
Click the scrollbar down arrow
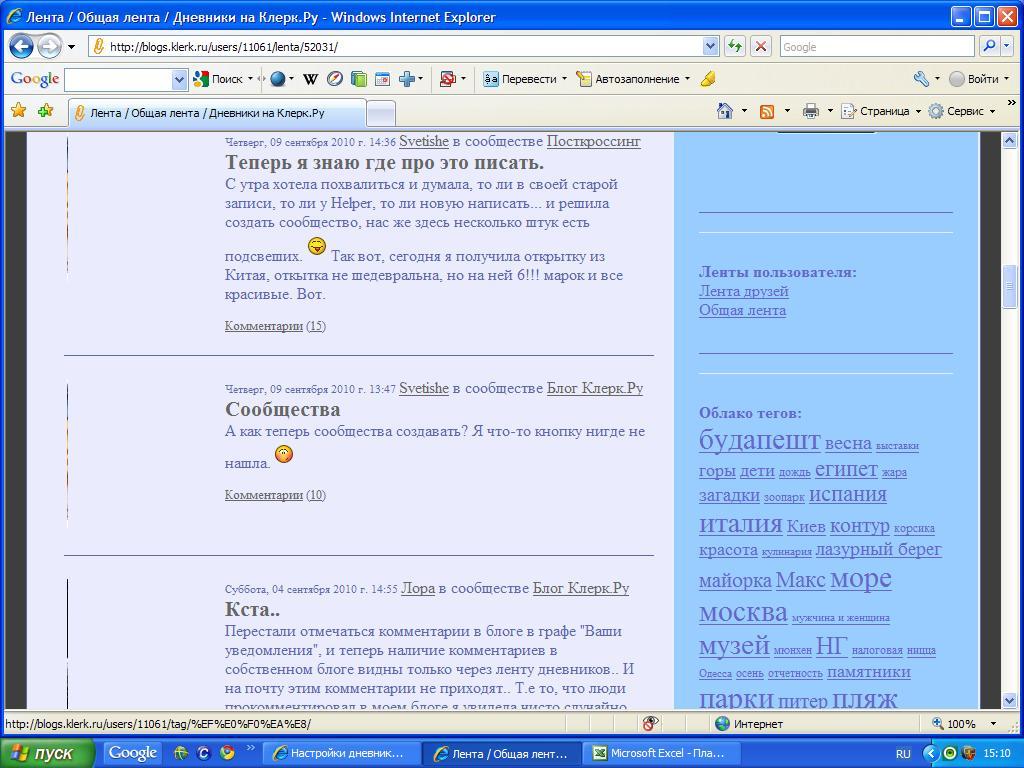click(x=1008, y=701)
